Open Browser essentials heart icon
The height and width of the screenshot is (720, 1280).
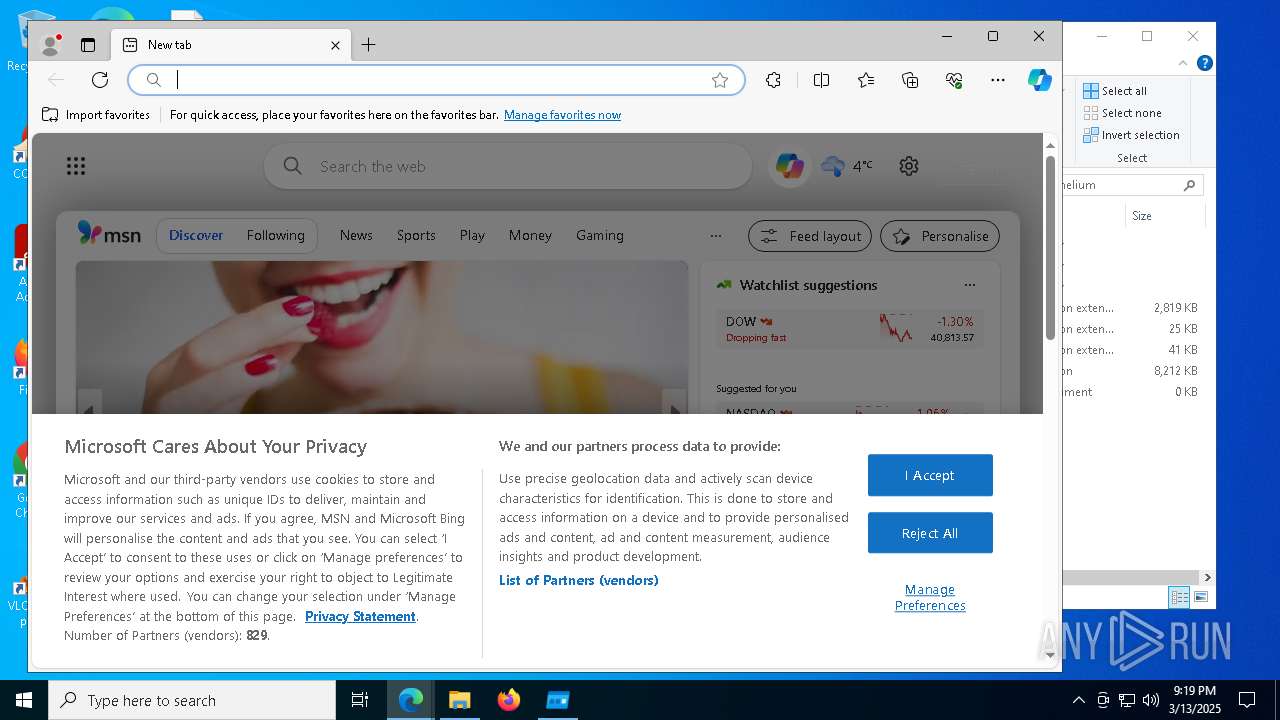[x=954, y=80]
